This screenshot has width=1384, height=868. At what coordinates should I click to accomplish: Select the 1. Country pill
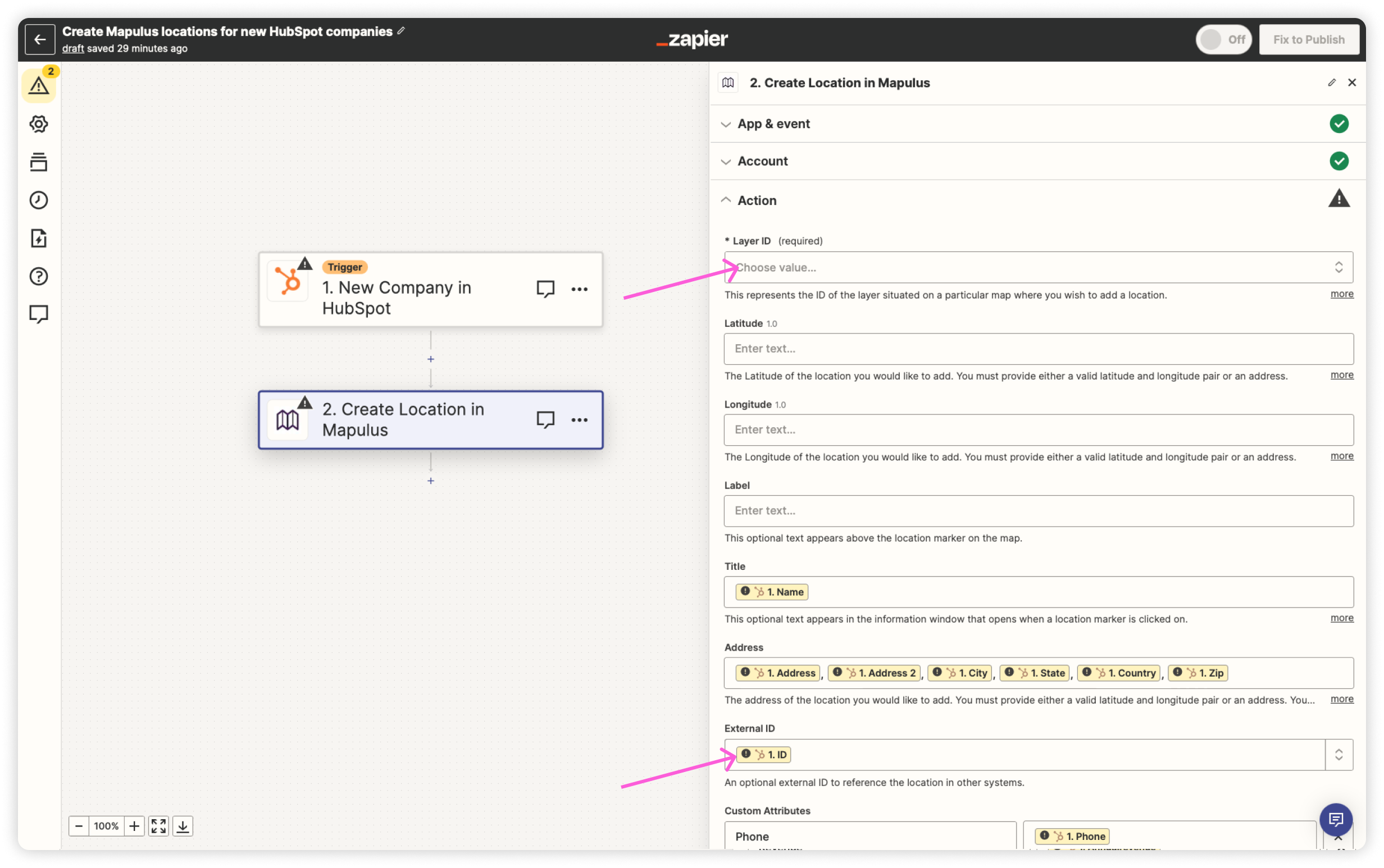[x=1118, y=673]
